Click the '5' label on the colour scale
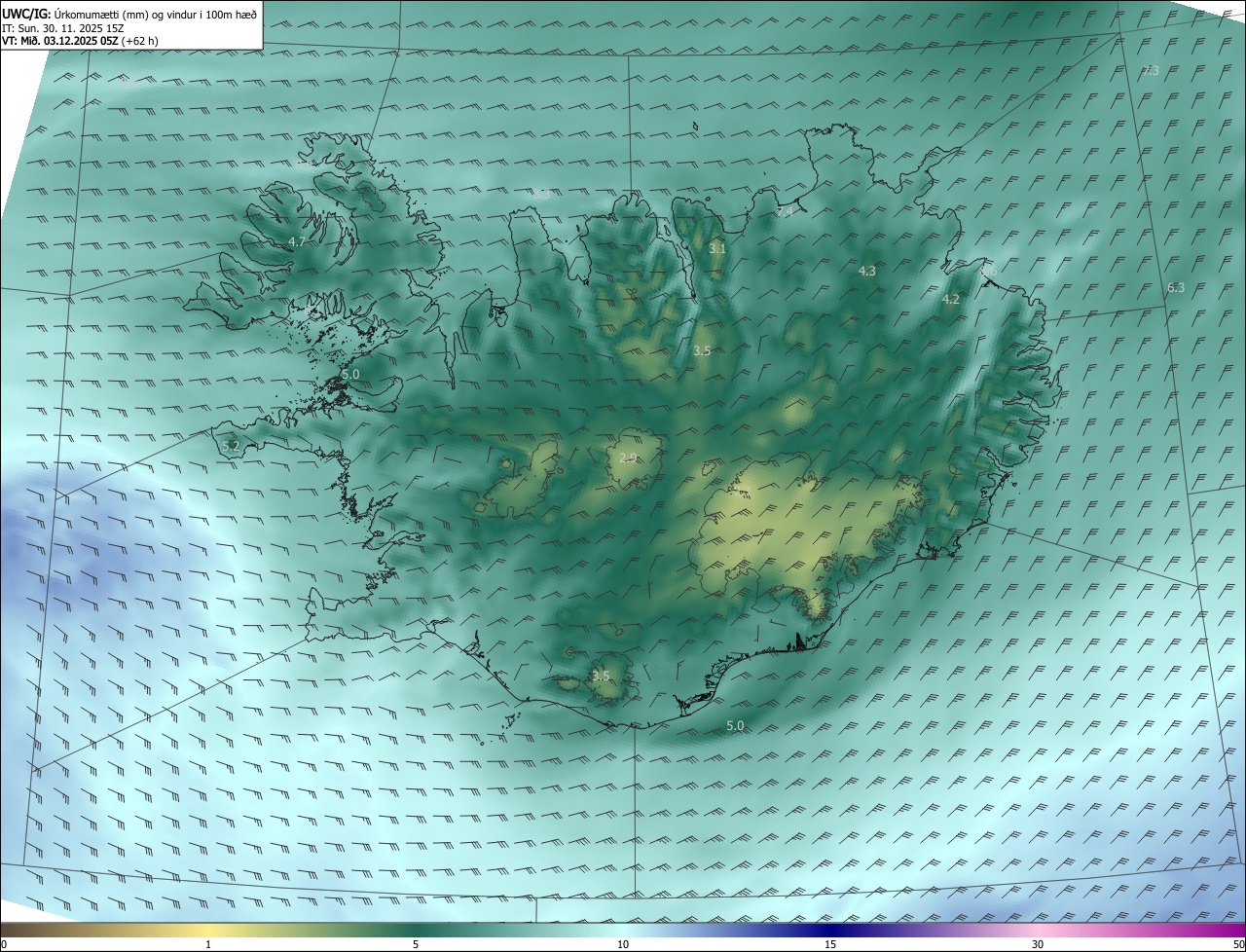 (416, 944)
